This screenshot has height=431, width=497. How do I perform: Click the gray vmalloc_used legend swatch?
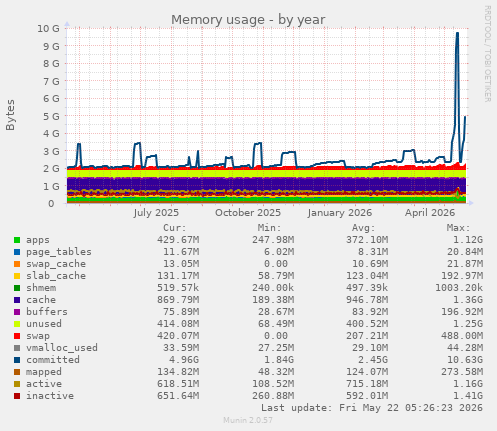(17, 348)
